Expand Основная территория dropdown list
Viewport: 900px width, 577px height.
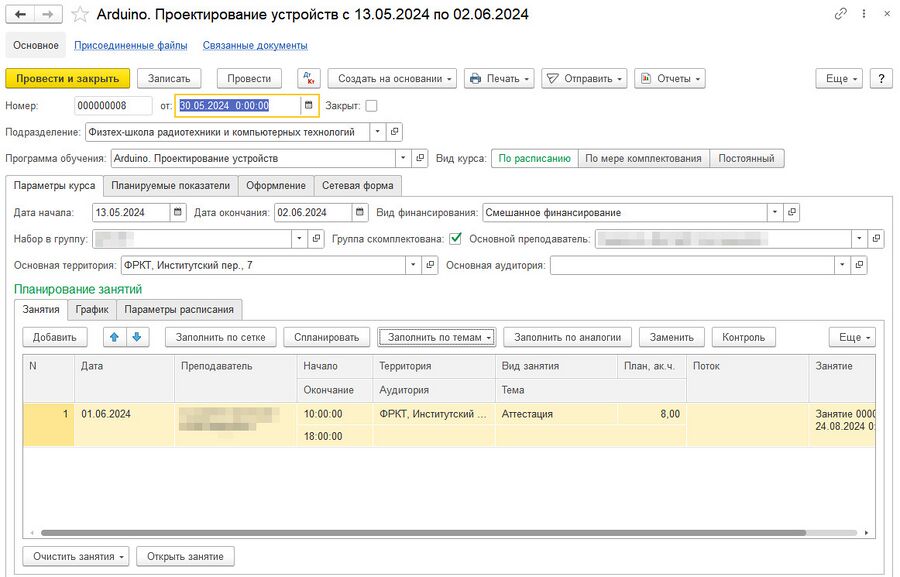click(x=413, y=265)
